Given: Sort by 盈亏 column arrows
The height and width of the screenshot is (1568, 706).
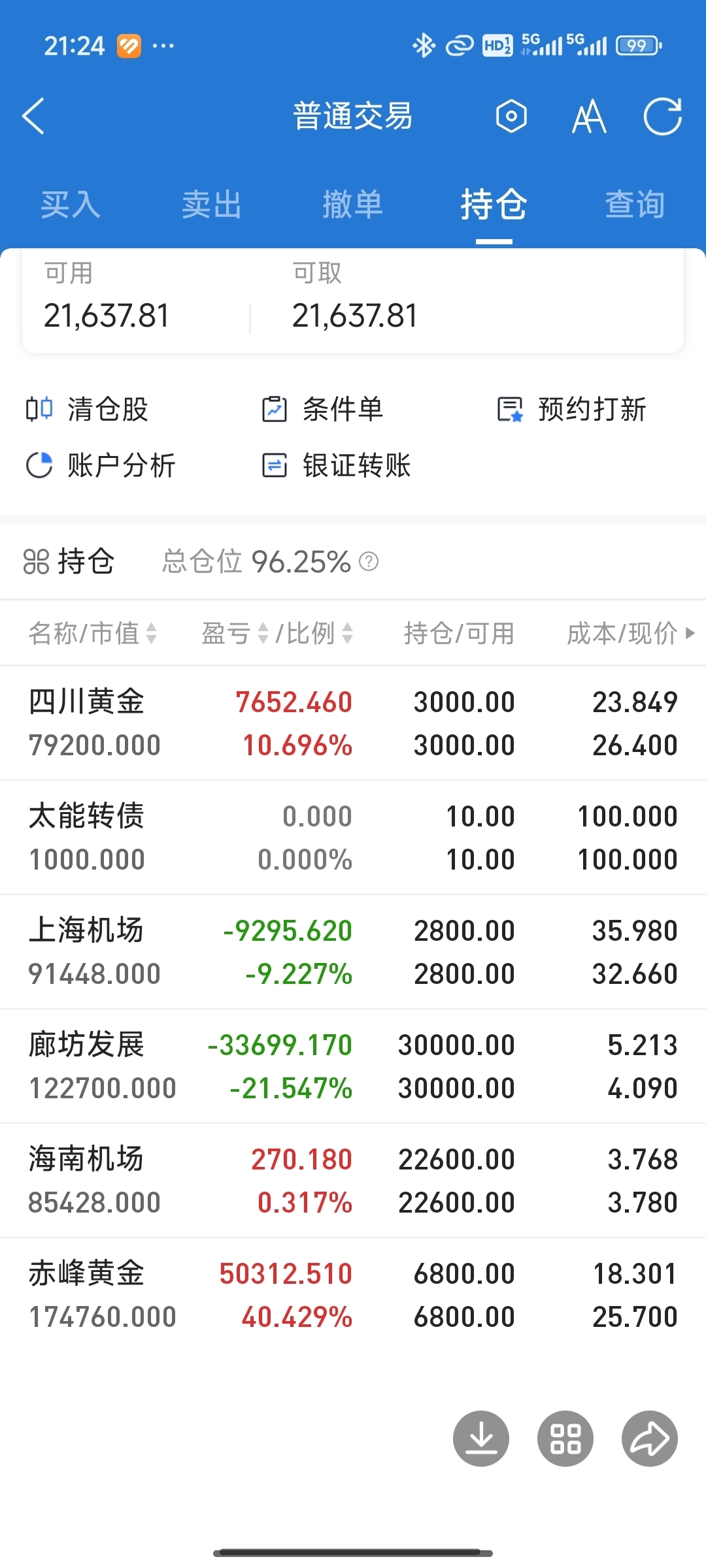Looking at the screenshot, I should (263, 633).
